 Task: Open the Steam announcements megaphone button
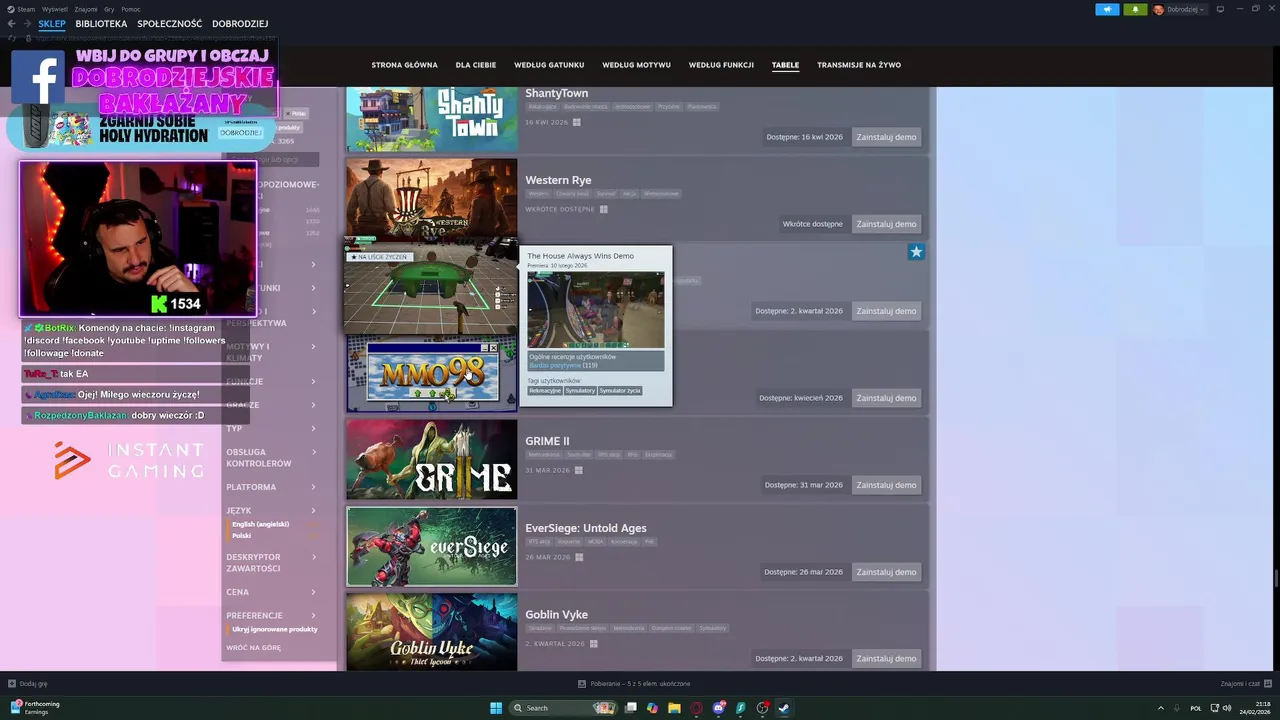1107,9
